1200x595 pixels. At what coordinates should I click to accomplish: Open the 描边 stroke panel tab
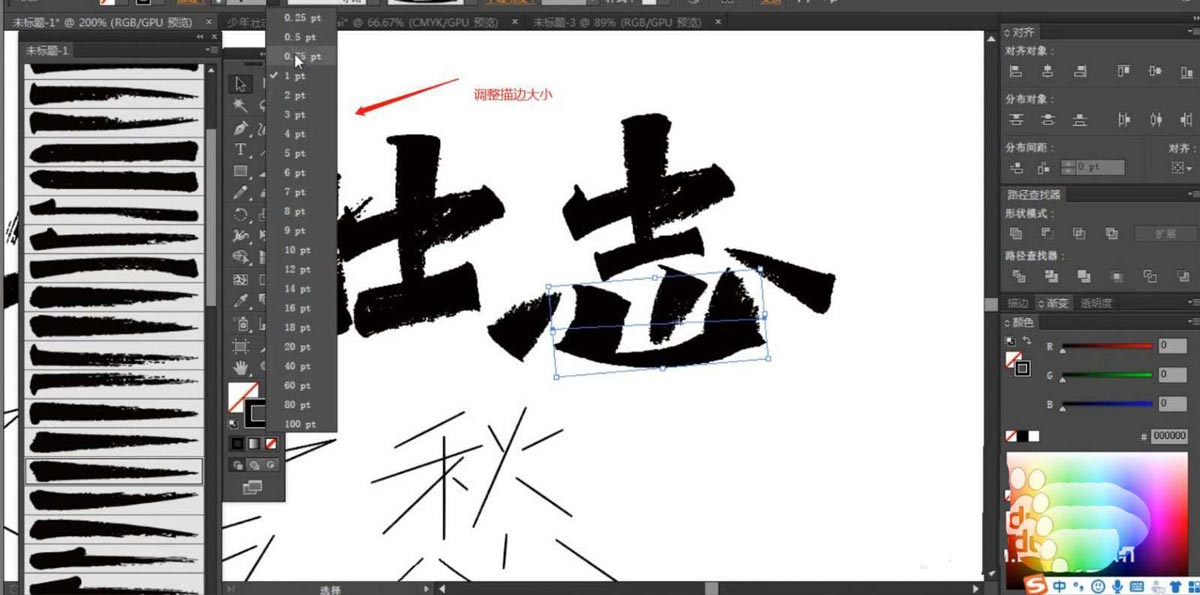(x=1017, y=303)
